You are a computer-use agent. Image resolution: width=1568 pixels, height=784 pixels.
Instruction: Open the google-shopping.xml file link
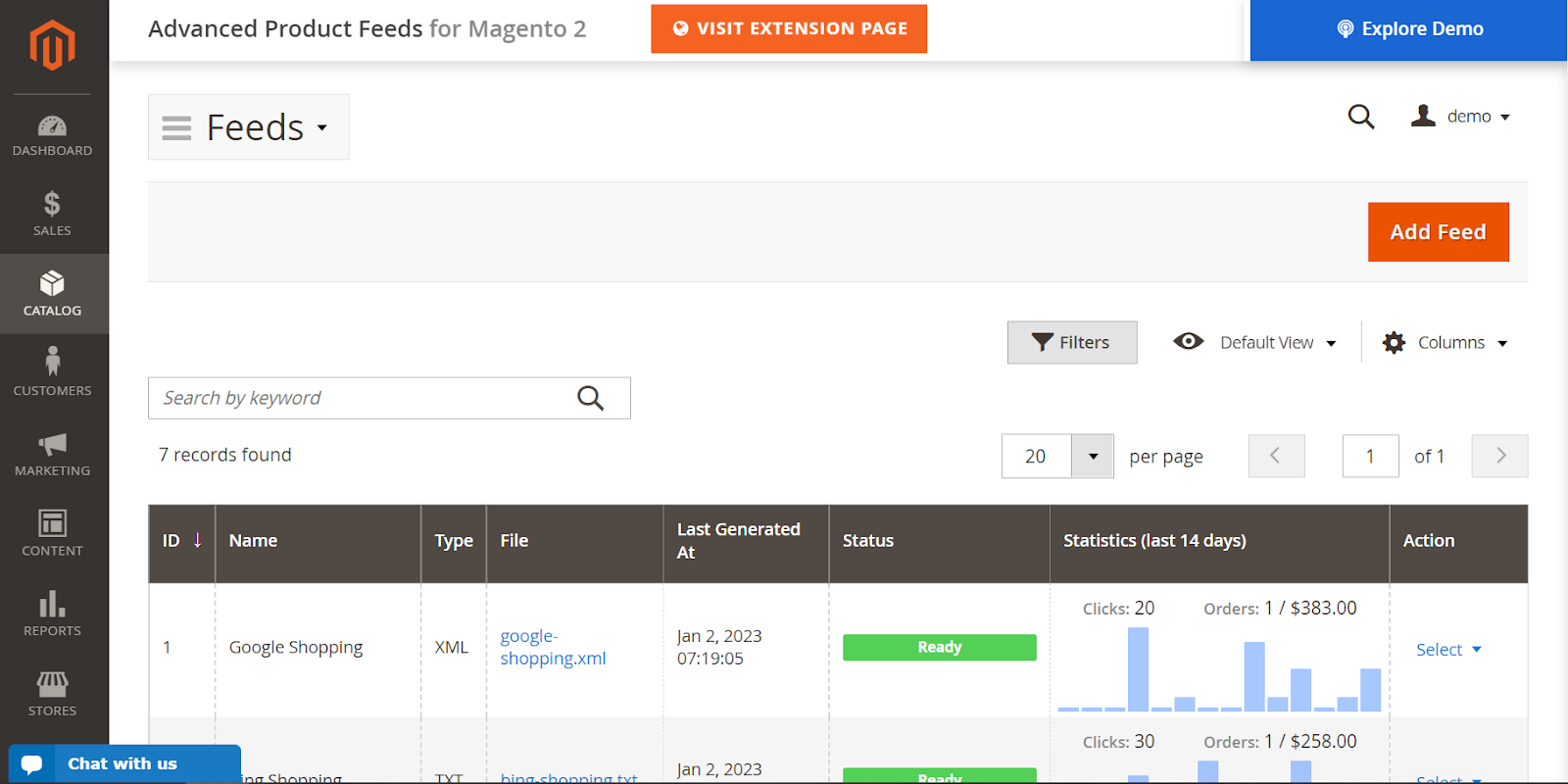click(x=553, y=647)
